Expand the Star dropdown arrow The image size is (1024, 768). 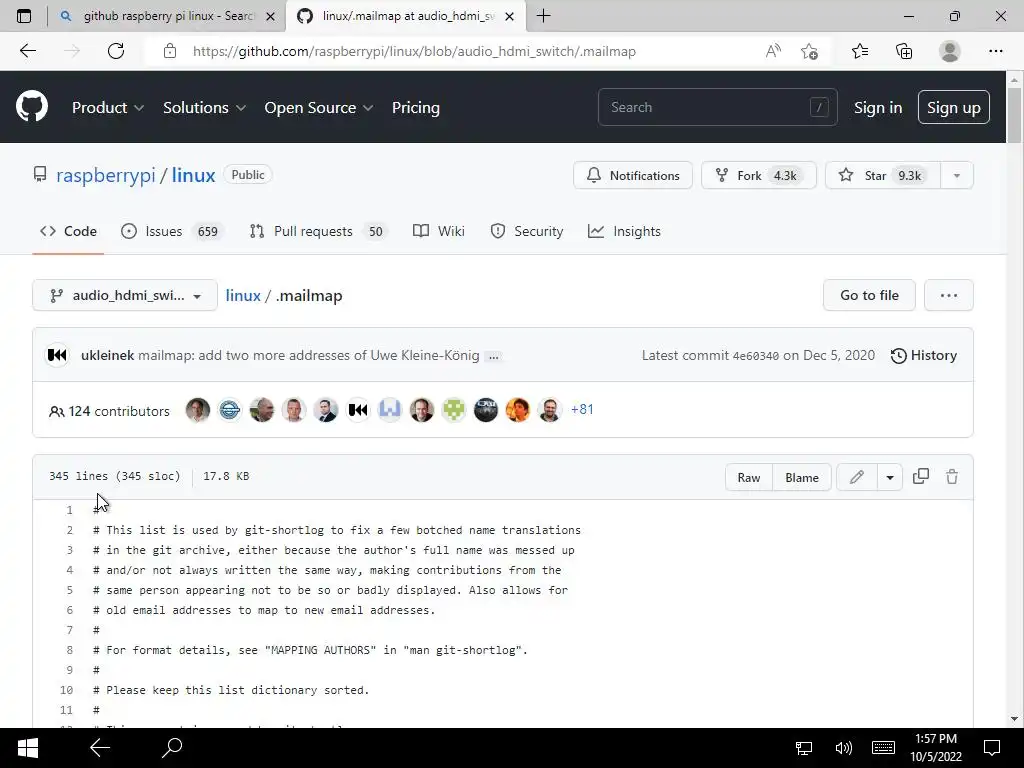pyautogui.click(x=957, y=176)
